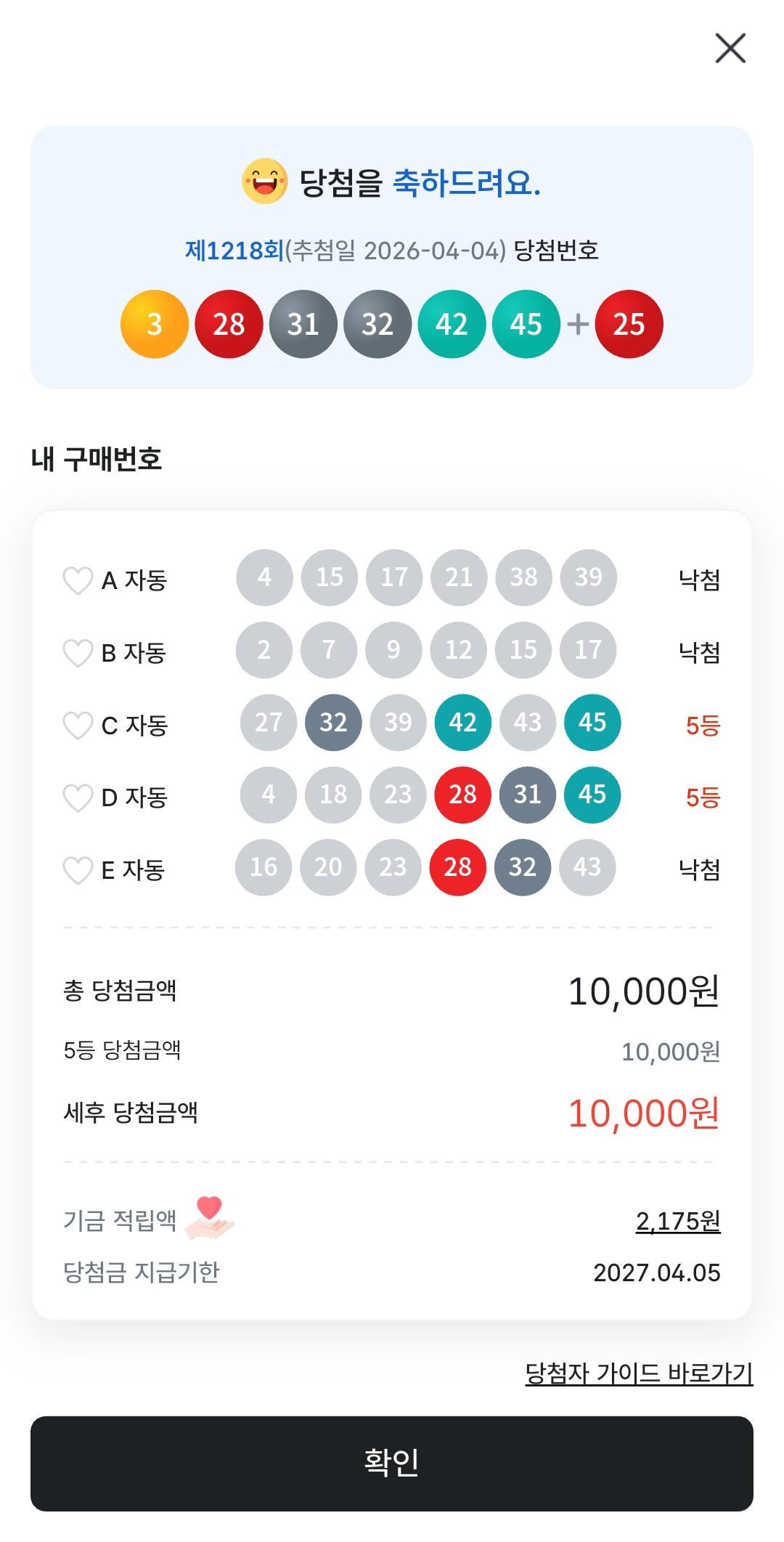Tap the yellow winning ball number 3
This screenshot has height=1542, width=784.
coord(155,324)
